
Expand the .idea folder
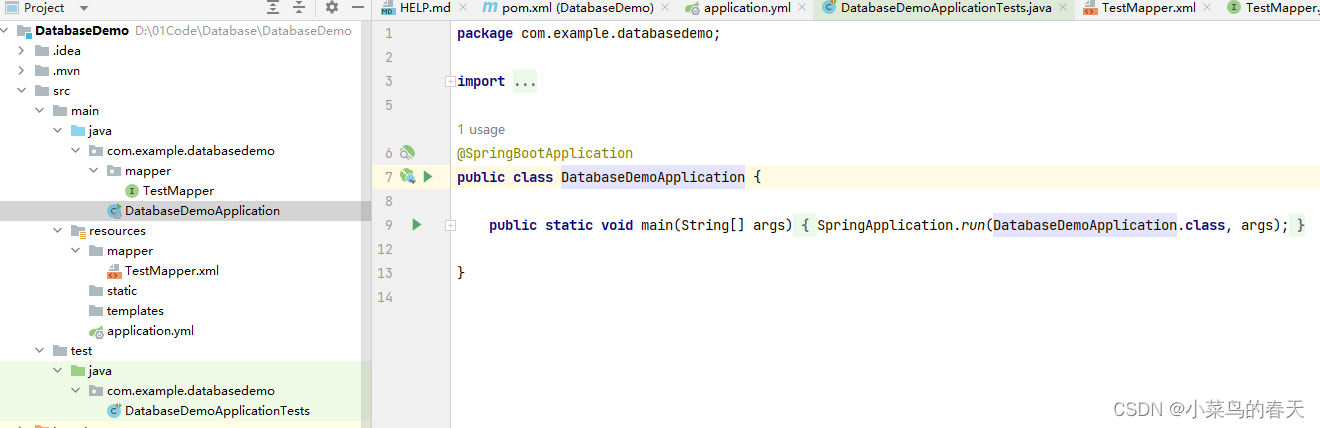pyautogui.click(x=21, y=51)
